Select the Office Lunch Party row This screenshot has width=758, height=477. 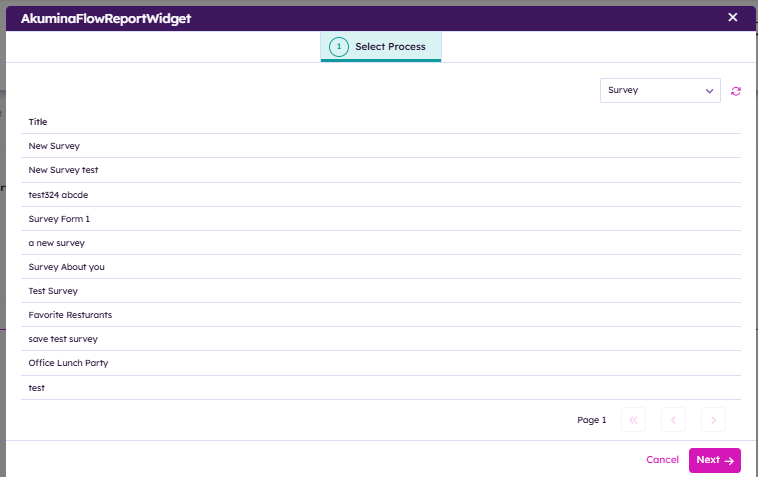tap(381, 363)
